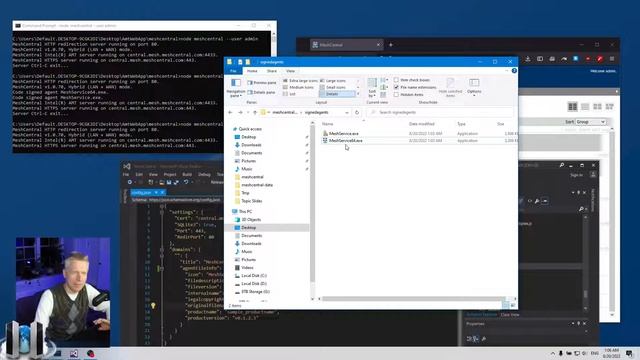Image resolution: width=640 pixels, height=360 pixels.
Task: Switch to the Share ribbon tab
Action: point(272,71)
